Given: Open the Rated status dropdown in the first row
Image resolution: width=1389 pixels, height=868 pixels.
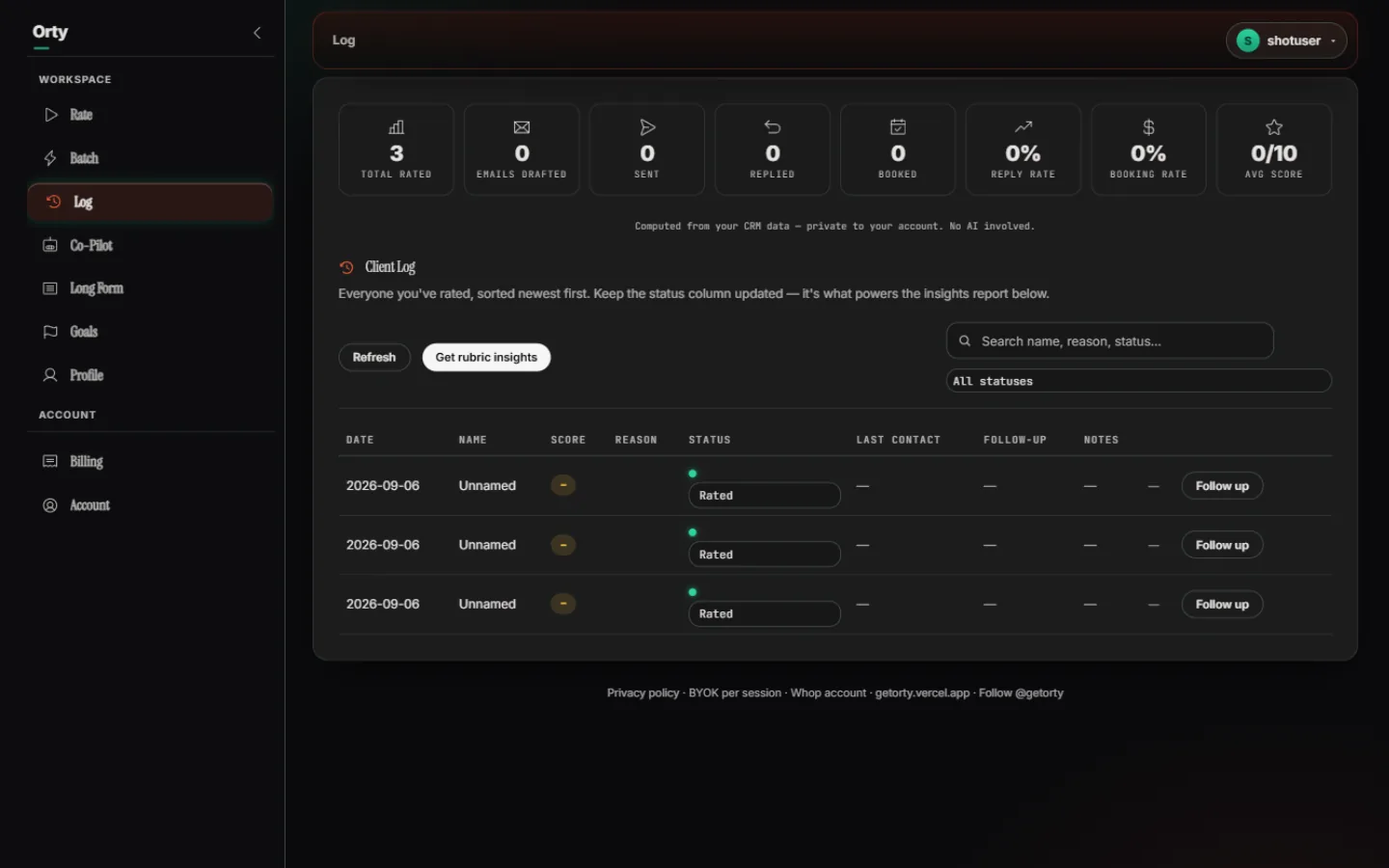Looking at the screenshot, I should tap(764, 496).
